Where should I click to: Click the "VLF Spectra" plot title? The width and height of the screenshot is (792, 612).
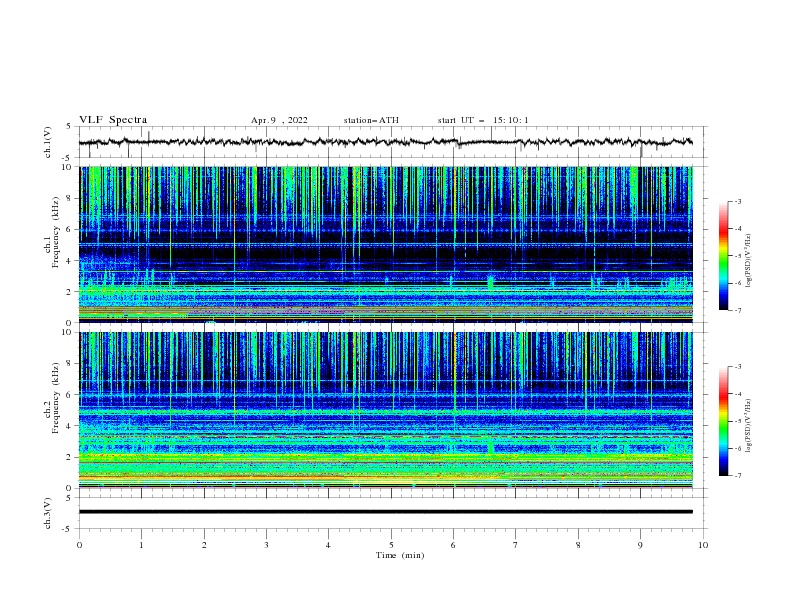click(x=113, y=120)
